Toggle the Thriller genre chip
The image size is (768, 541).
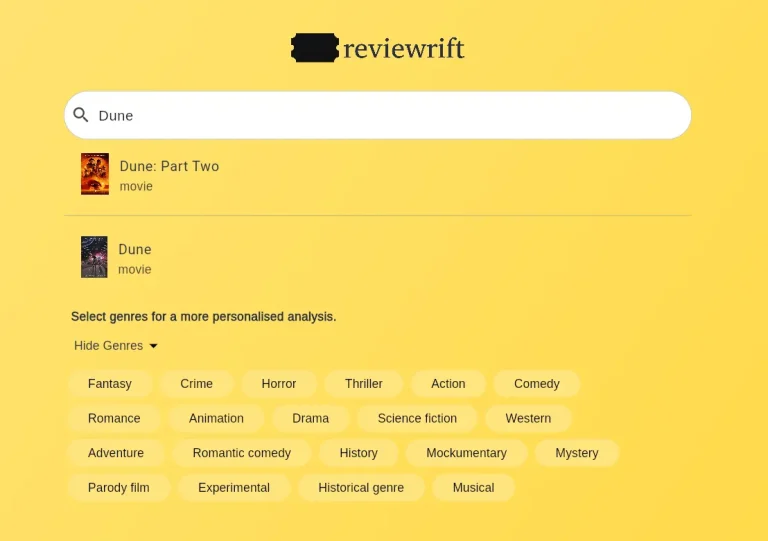coord(363,384)
